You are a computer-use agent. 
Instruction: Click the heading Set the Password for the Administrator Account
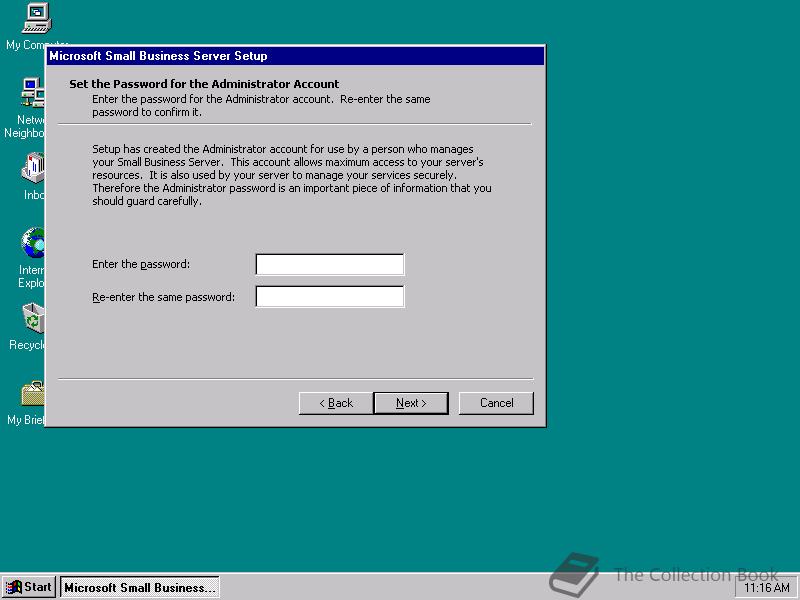click(x=204, y=84)
